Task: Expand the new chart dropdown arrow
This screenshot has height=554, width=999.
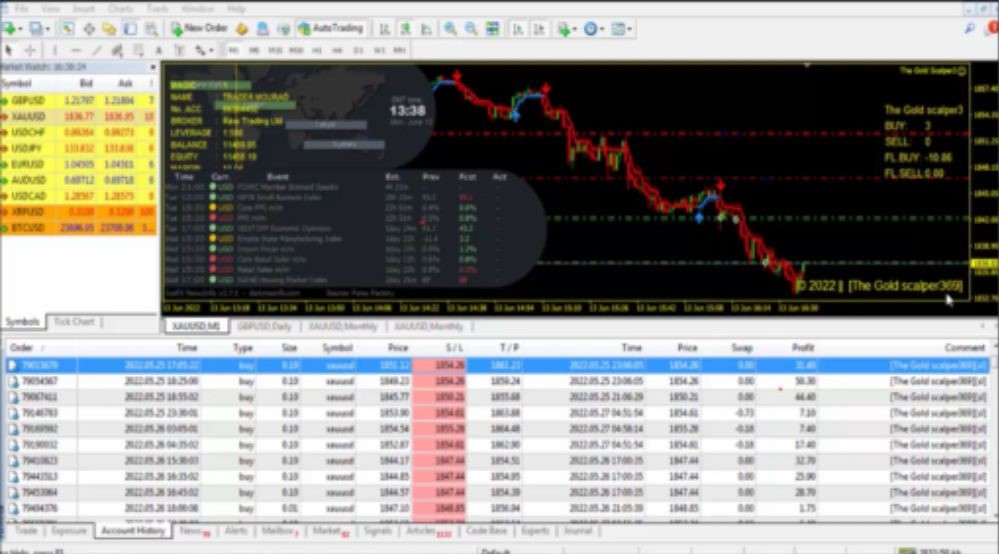Action: point(20,29)
